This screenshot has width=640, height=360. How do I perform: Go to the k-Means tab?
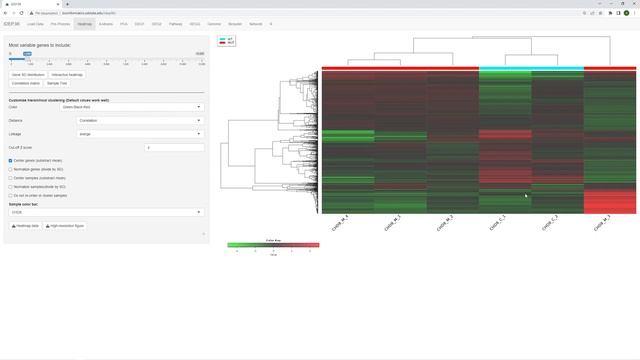pos(106,24)
